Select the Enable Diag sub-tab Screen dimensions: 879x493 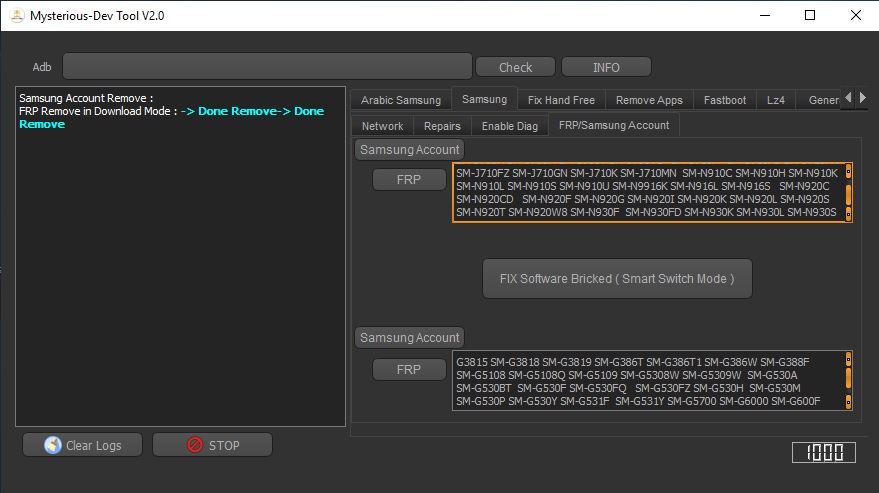510,126
